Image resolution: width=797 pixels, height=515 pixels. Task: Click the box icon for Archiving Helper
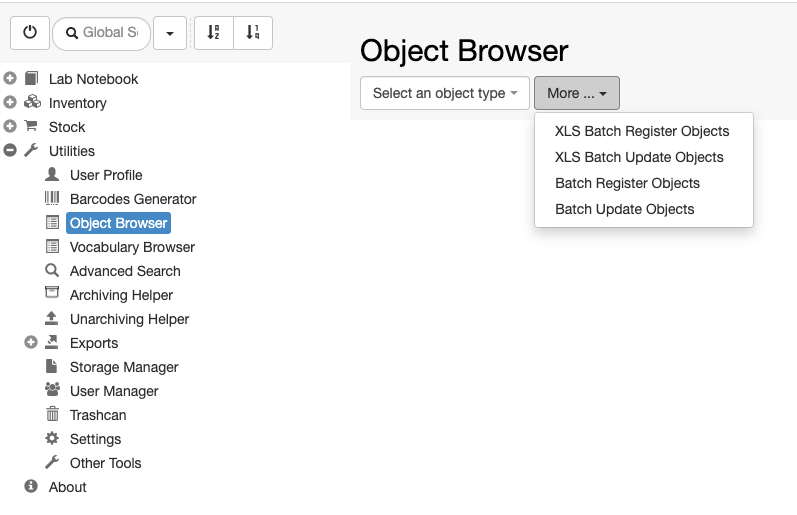click(52, 293)
